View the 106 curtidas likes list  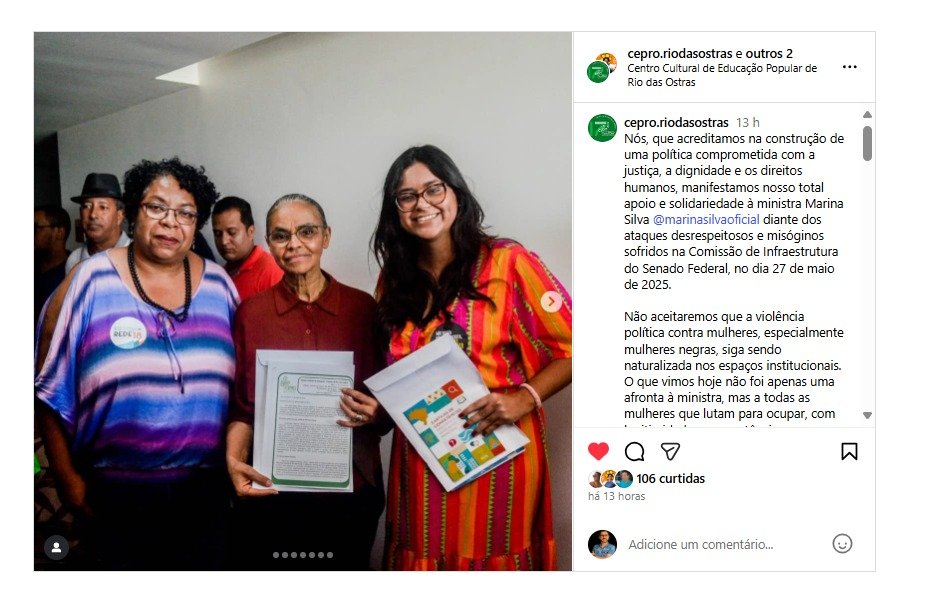point(670,478)
